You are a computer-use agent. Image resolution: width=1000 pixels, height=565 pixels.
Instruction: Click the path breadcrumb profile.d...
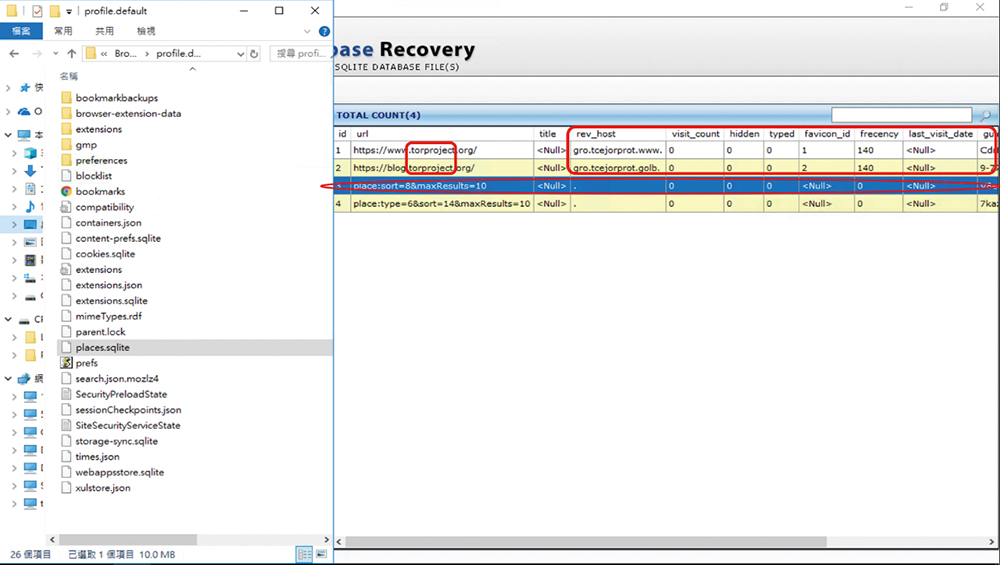click(x=179, y=54)
